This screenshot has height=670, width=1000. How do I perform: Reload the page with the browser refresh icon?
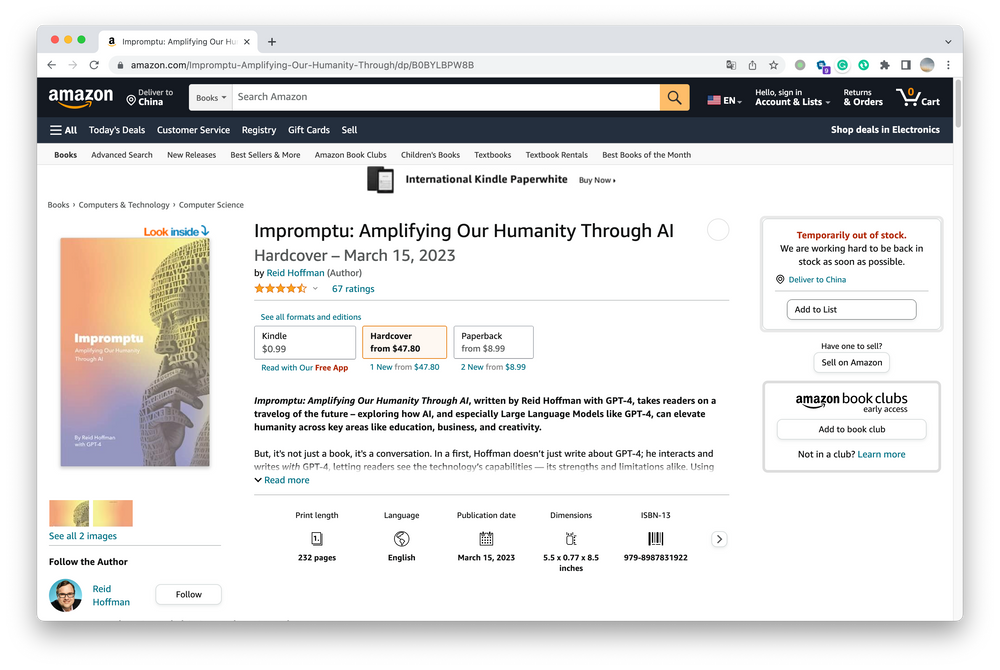tap(94, 65)
